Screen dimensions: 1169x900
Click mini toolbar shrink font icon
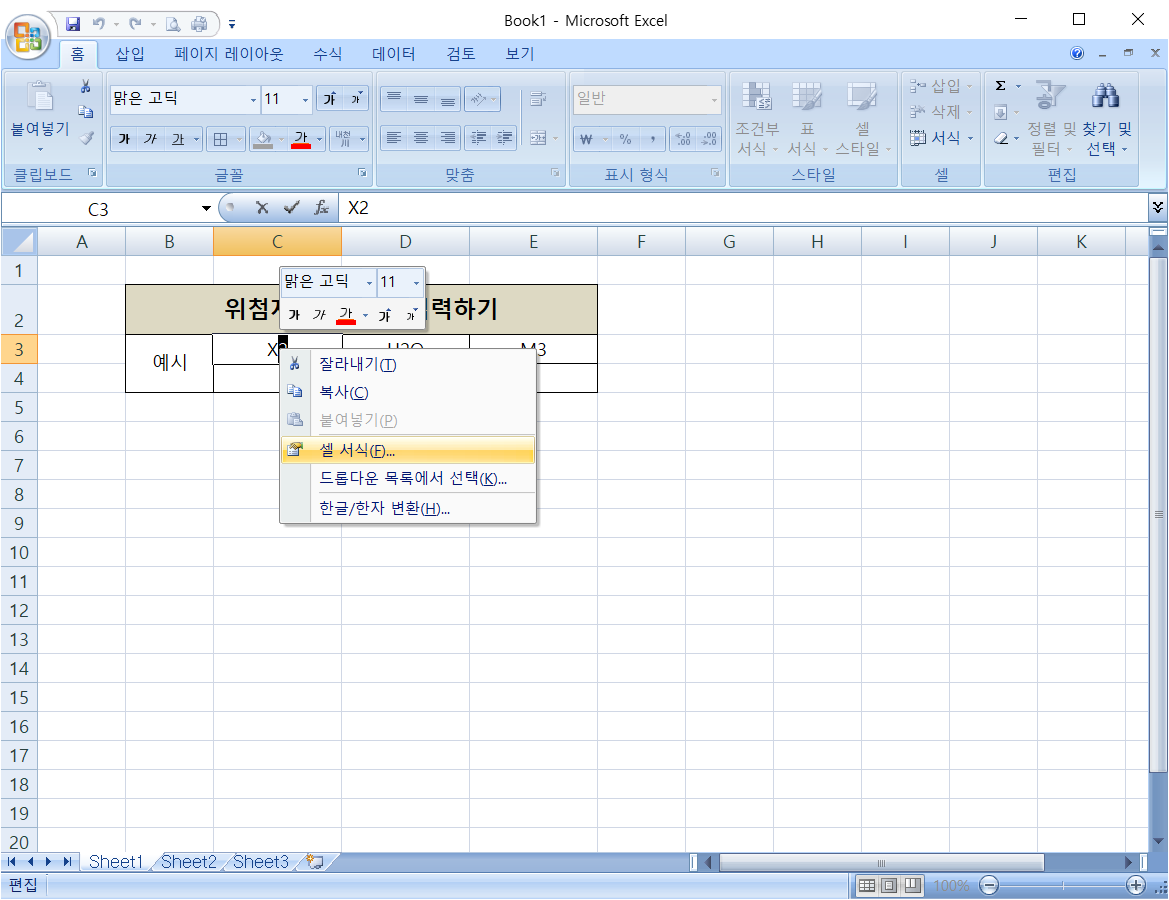410,315
